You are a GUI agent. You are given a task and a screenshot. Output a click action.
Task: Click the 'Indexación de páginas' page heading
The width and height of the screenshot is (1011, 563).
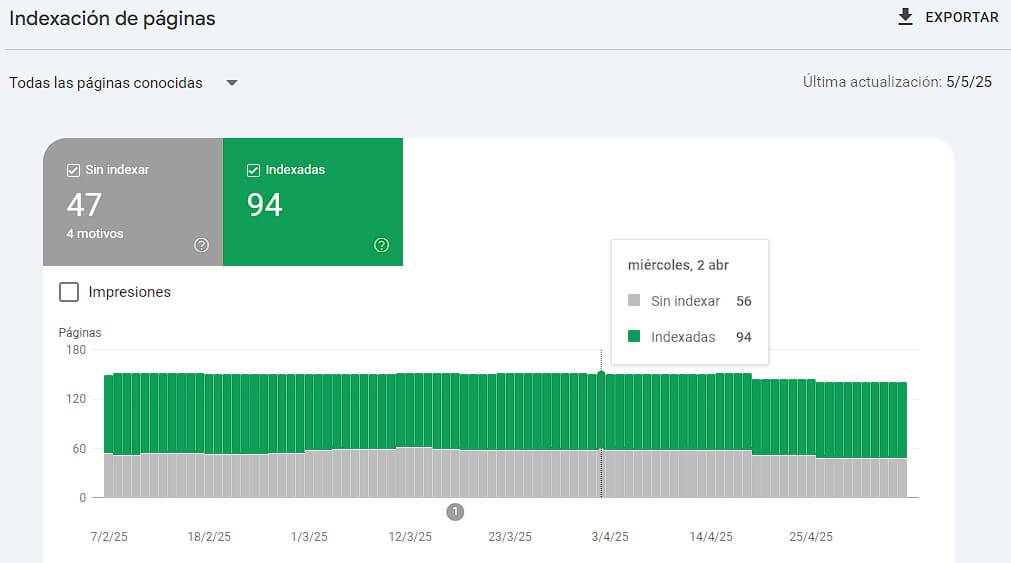(112, 18)
